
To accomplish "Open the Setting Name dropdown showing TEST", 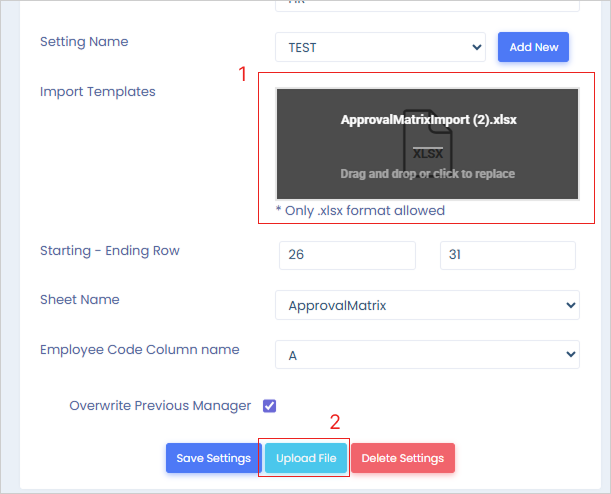I will [380, 47].
